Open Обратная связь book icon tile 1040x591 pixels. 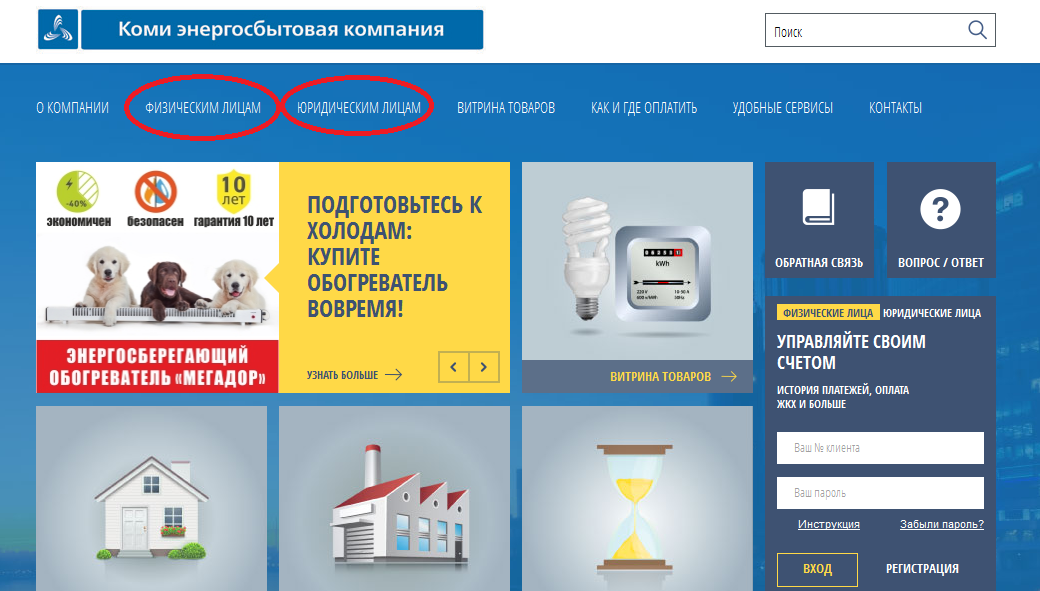(819, 220)
